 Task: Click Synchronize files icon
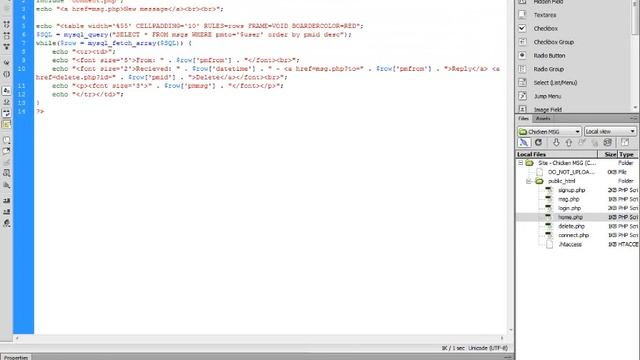(x=608, y=142)
